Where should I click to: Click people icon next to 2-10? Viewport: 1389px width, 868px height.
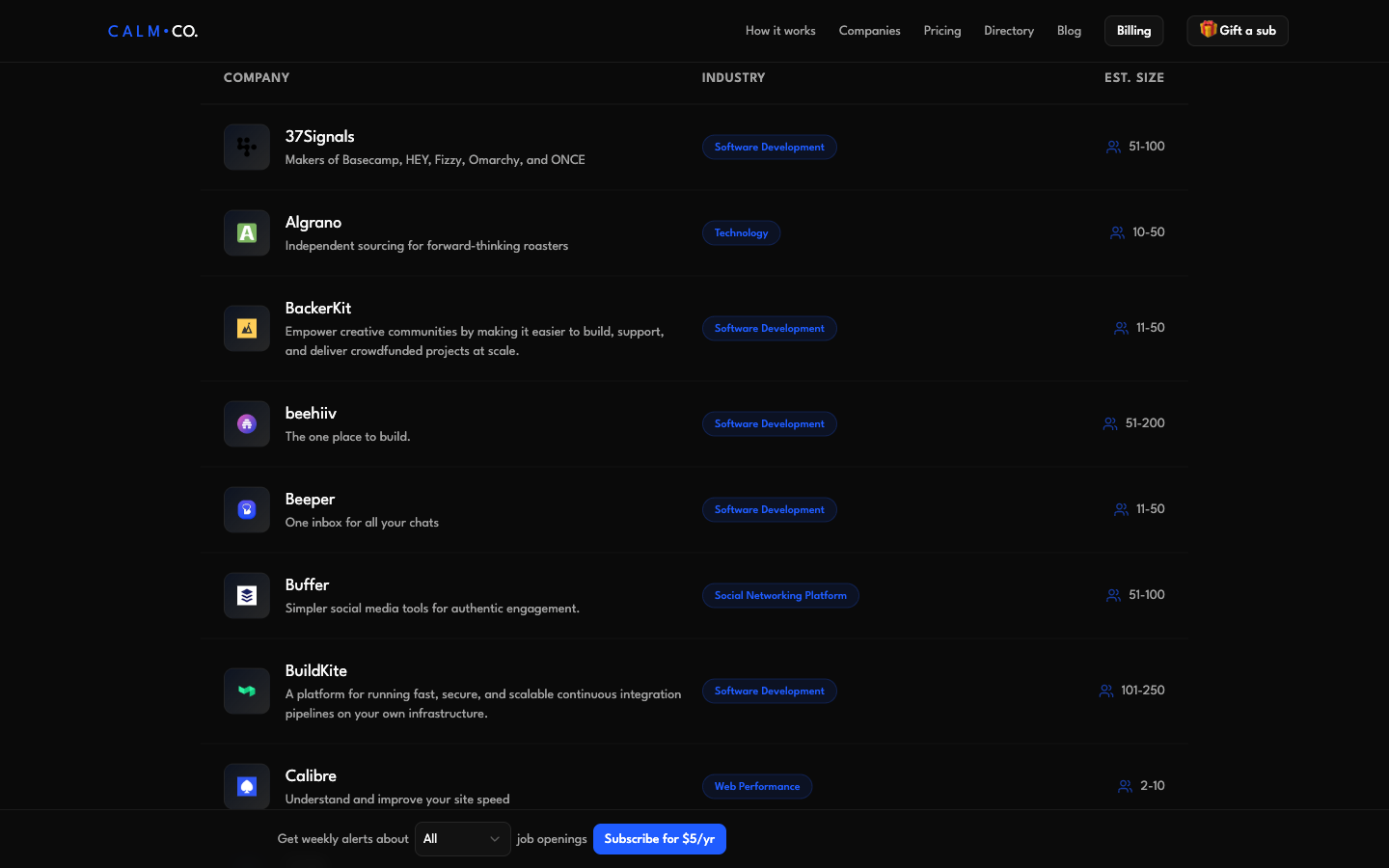click(1125, 786)
